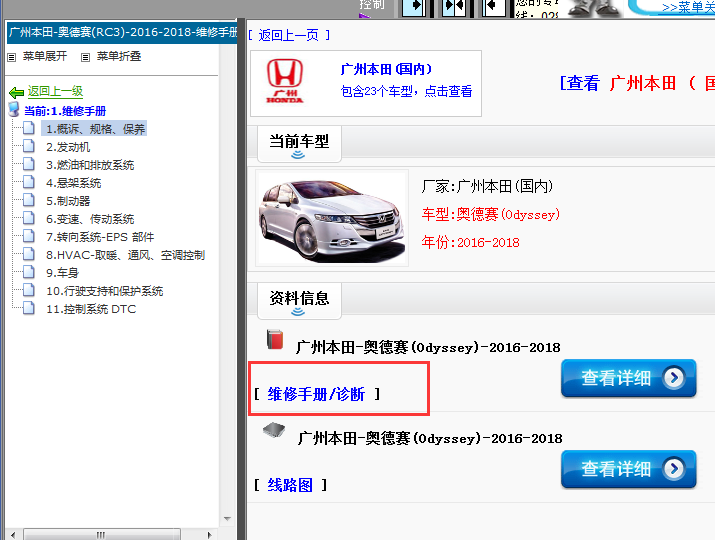The image size is (715, 540).
Task: Open 10.行驶支持和保护系统 chapter
Action: pos(104,291)
